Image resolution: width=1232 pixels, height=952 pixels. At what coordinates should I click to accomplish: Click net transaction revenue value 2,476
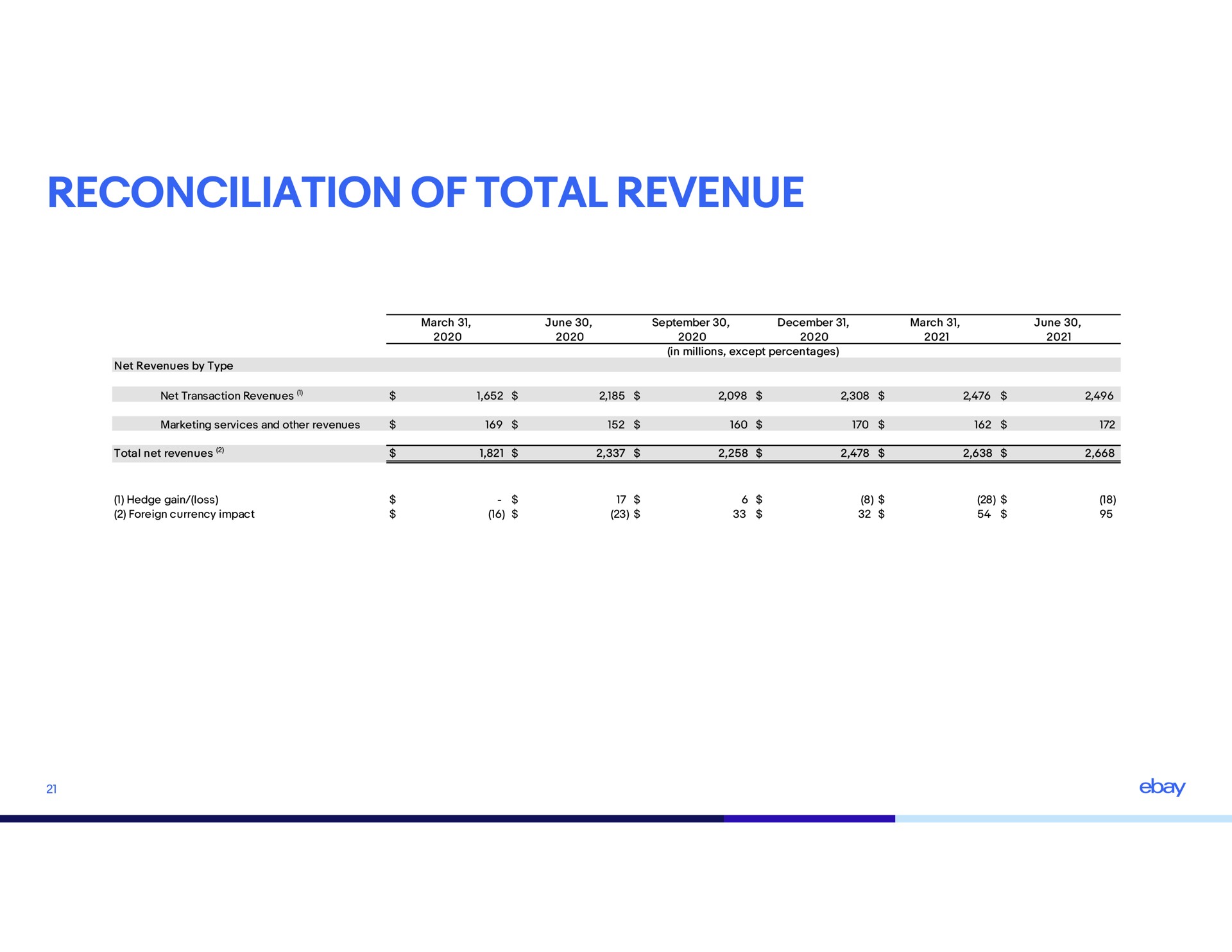point(977,396)
